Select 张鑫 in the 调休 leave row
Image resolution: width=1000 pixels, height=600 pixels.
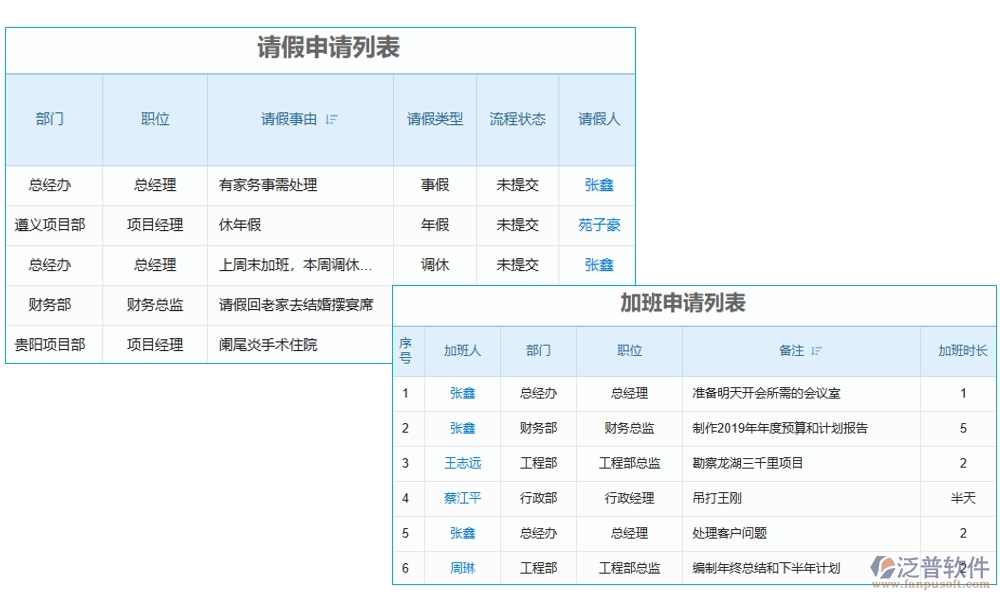pos(597,265)
